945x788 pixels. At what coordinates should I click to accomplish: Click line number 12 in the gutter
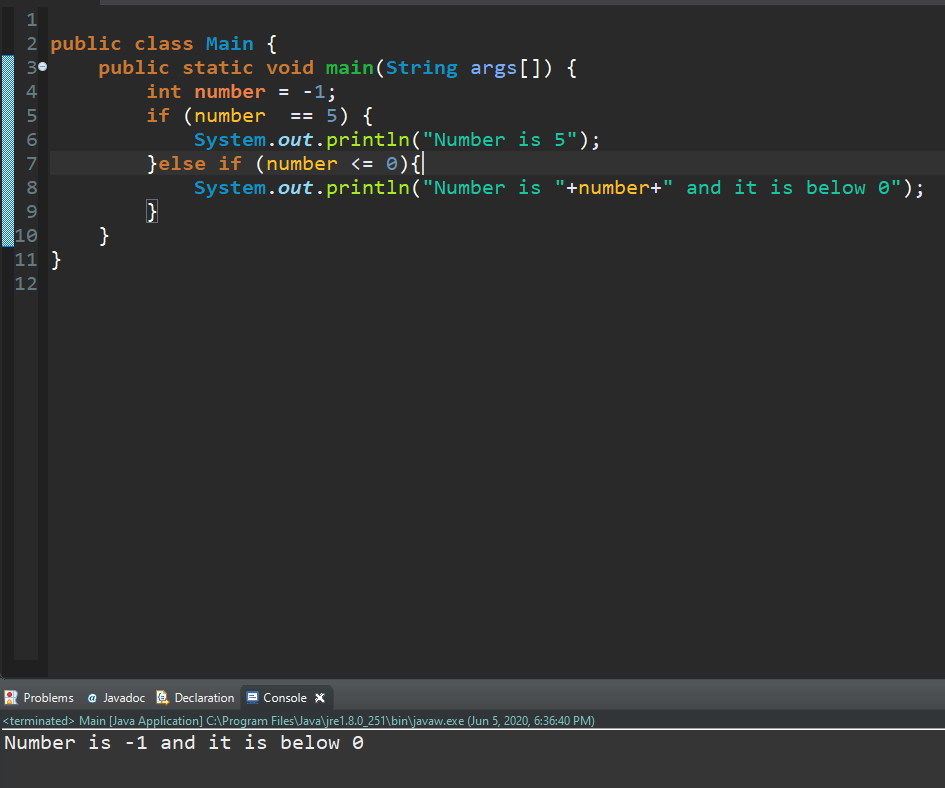pyautogui.click(x=26, y=284)
